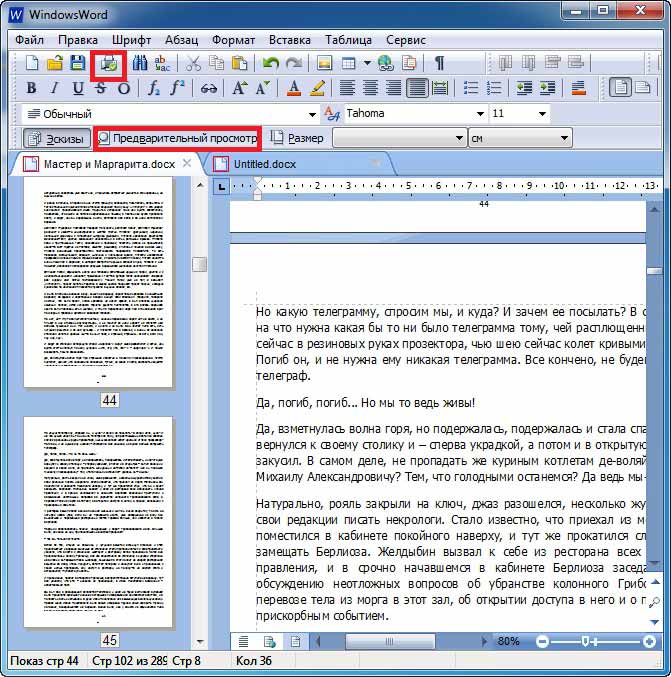Viewport: 671px width, 677px height.
Task: Center align the text
Action: point(370,88)
